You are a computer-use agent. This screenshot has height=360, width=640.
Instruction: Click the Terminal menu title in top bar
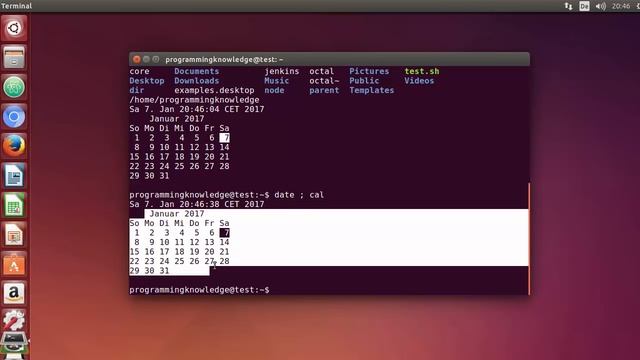(x=16, y=6)
